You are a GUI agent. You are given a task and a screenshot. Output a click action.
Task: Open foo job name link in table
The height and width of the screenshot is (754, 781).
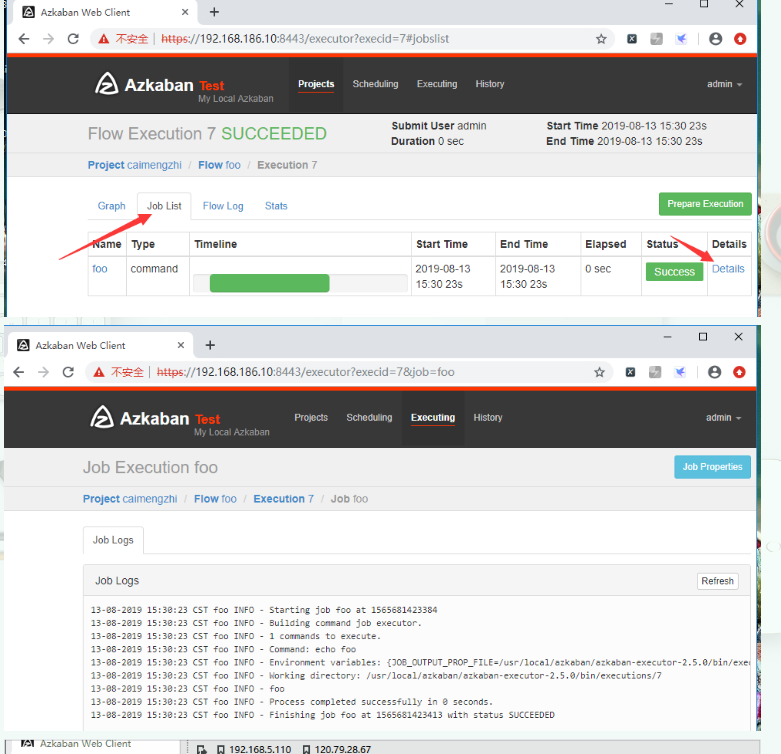(100, 269)
